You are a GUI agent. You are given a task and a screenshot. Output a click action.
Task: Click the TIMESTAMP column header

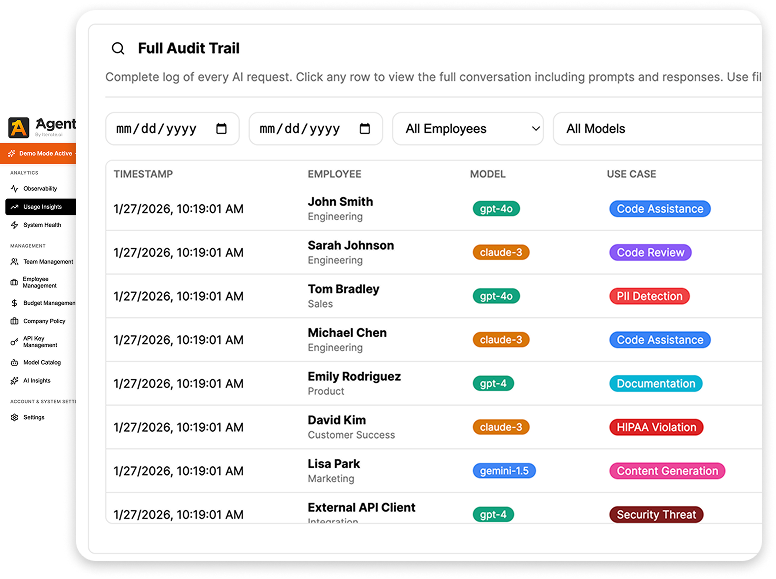pyautogui.click(x=143, y=174)
